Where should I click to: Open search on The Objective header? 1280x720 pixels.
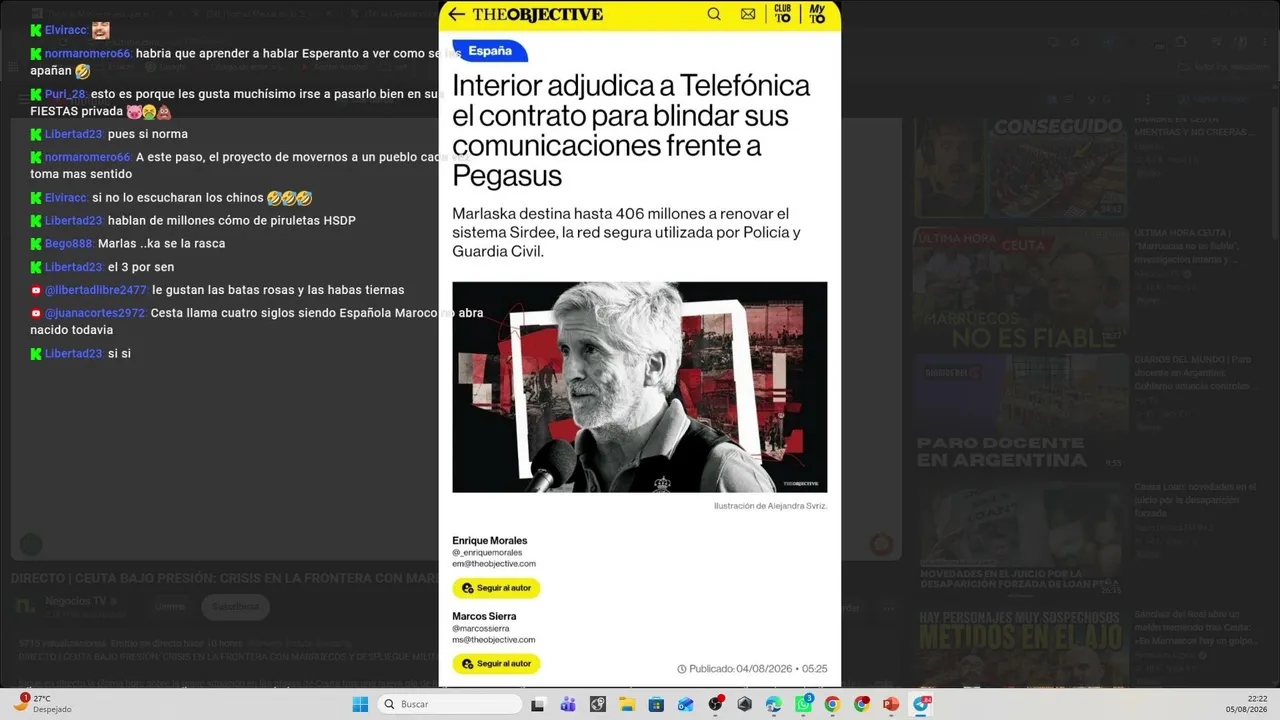(714, 14)
